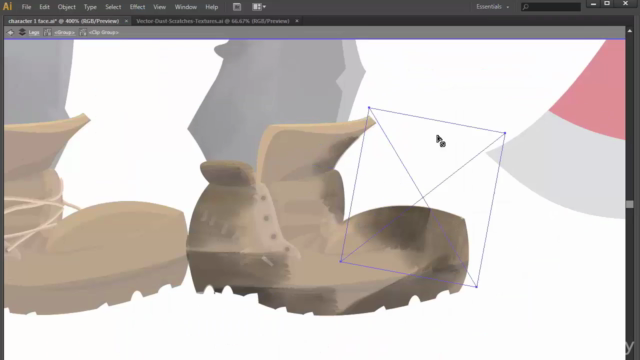Click the Adobe Help search field

[x=551, y=7]
